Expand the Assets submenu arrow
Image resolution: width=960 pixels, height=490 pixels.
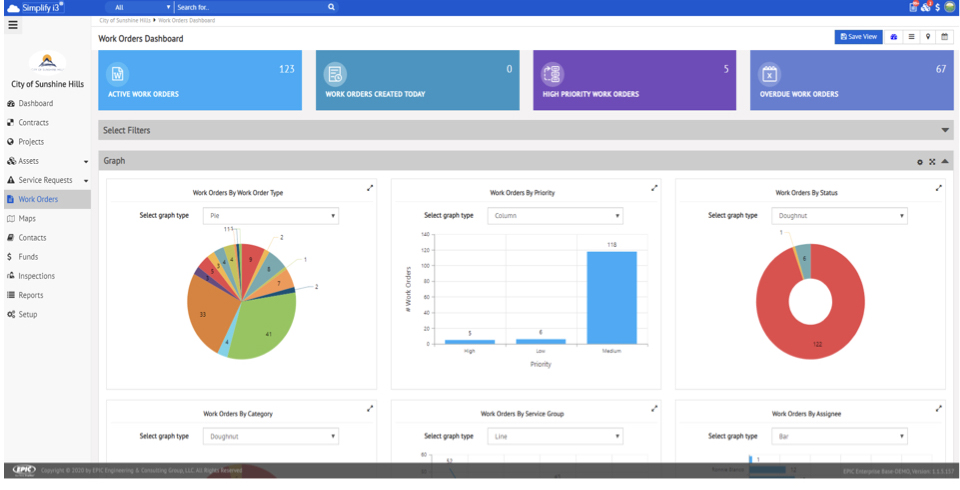tap(86, 161)
